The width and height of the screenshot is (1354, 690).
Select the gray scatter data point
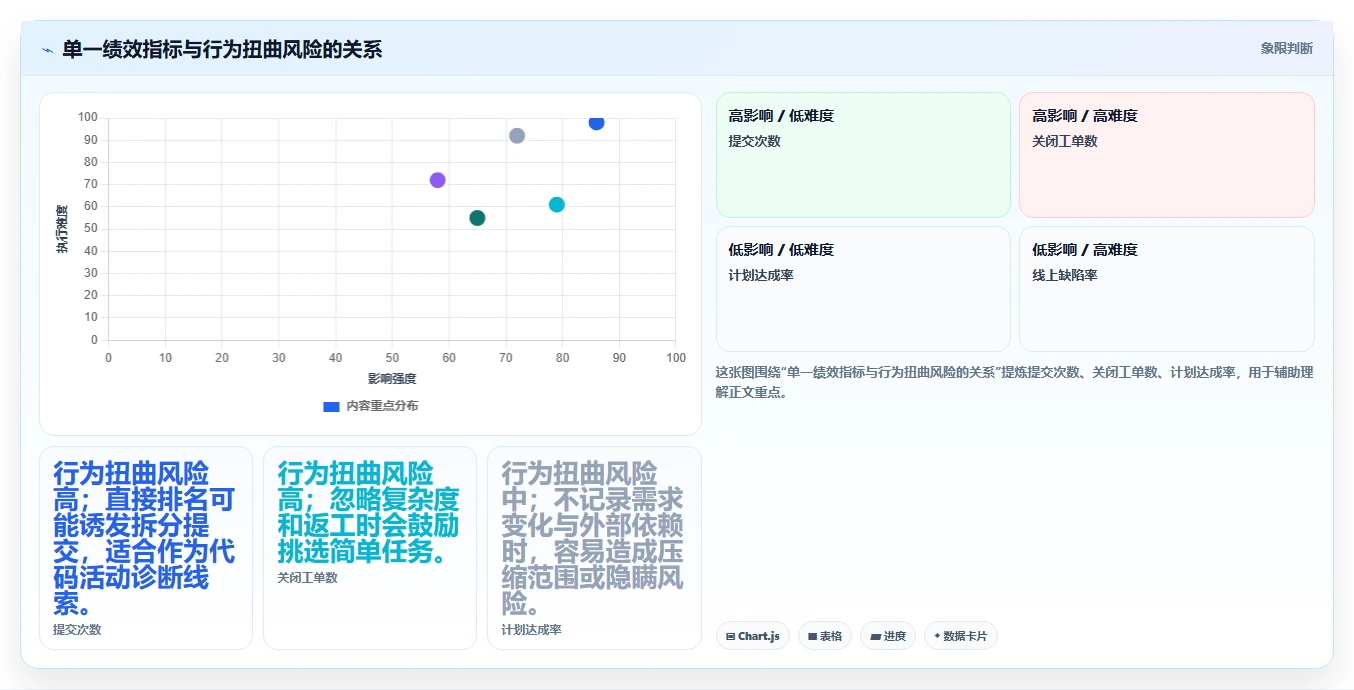pos(517,136)
